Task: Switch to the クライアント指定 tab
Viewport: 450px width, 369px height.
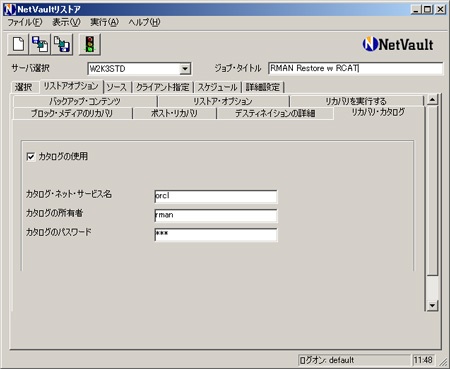Action: coord(163,87)
